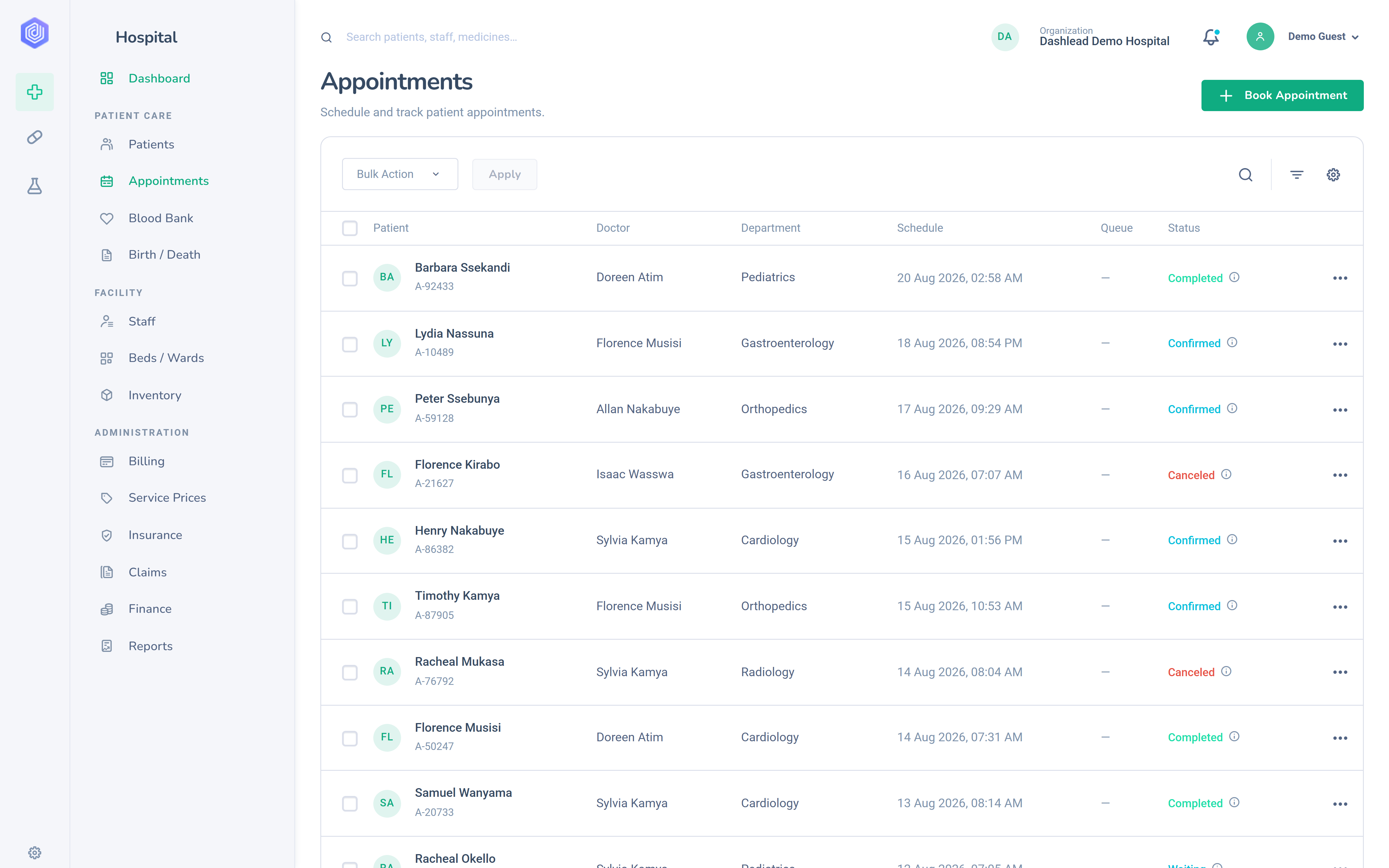
Task: Open row actions for Florence Musisi
Action: tap(1340, 738)
